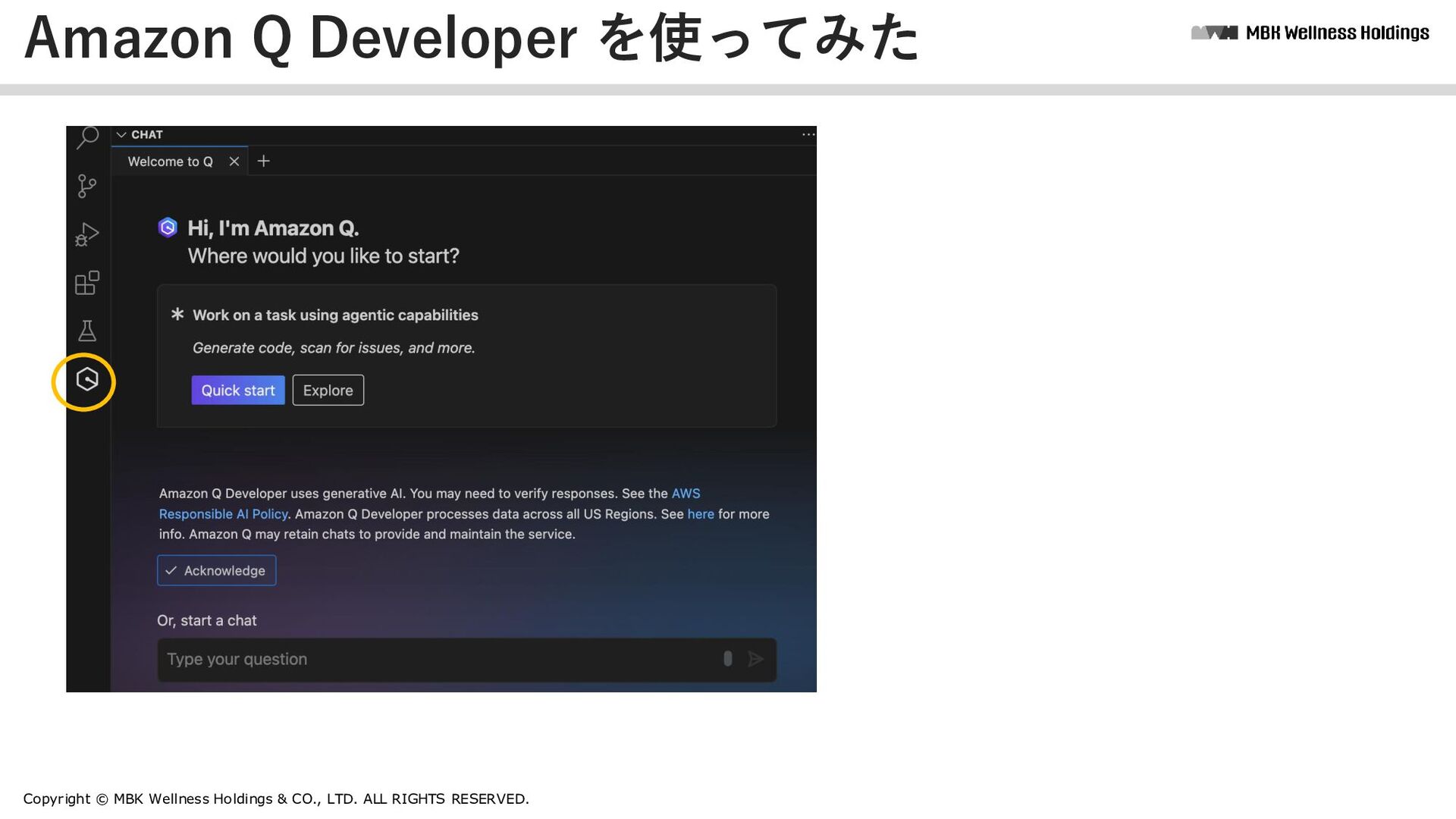This screenshot has width=1456, height=819.
Task: Open the Testing flask icon
Action: (87, 331)
